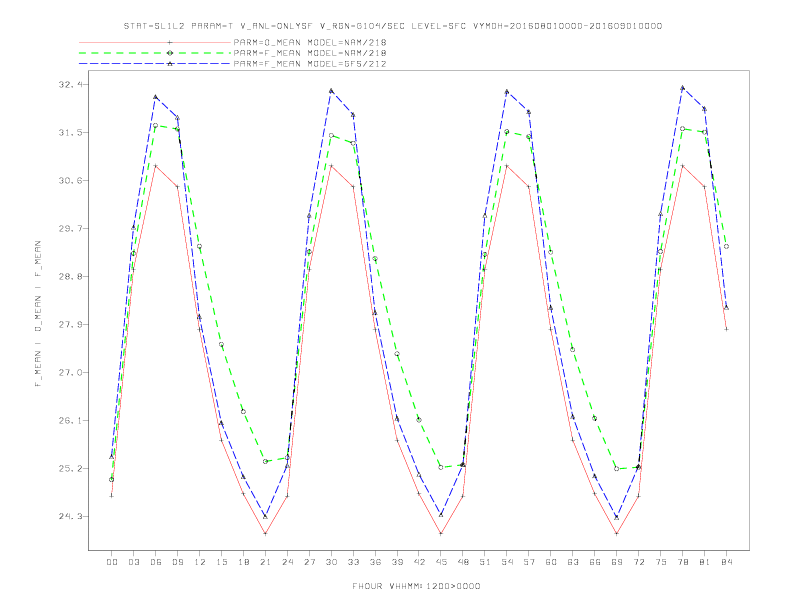
Task: Click x-axis tick label 69
Action: (x=617, y=562)
